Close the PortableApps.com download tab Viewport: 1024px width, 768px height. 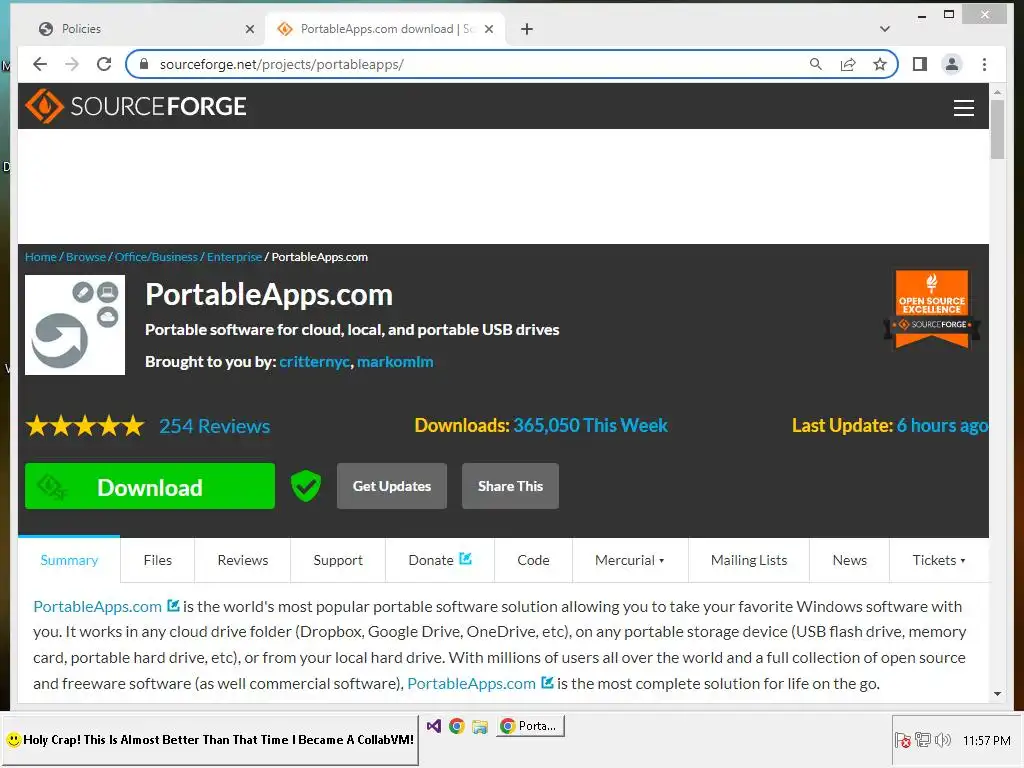489,29
